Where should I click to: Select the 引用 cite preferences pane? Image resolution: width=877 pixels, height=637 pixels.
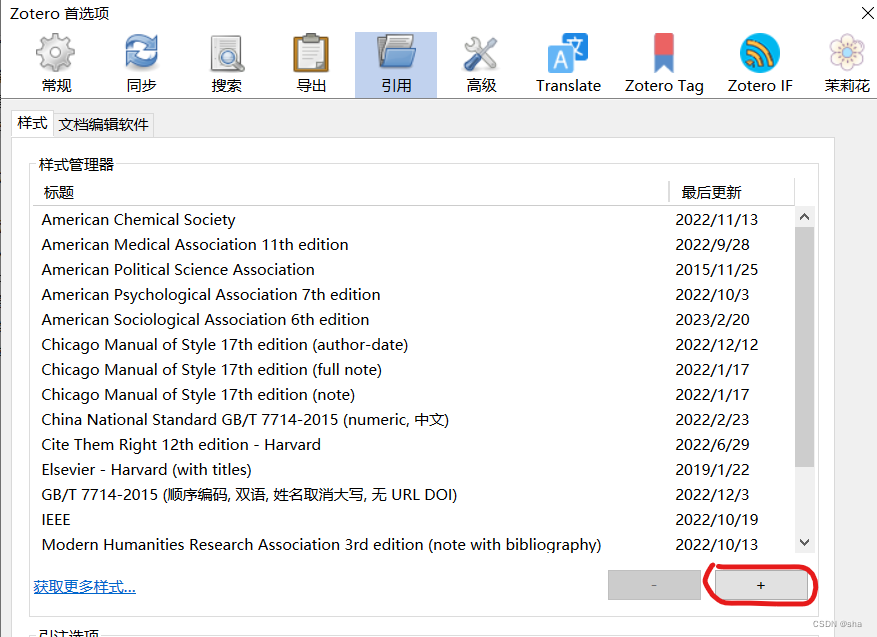[396, 64]
